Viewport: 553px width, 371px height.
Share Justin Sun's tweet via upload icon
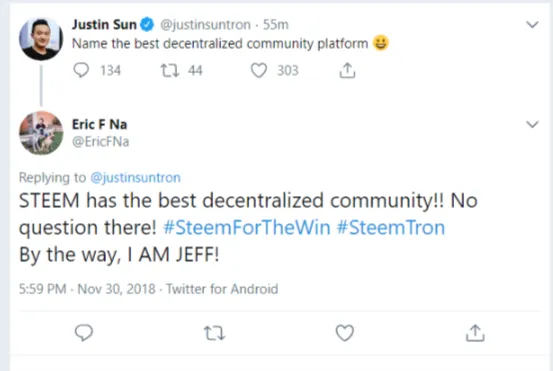click(347, 70)
